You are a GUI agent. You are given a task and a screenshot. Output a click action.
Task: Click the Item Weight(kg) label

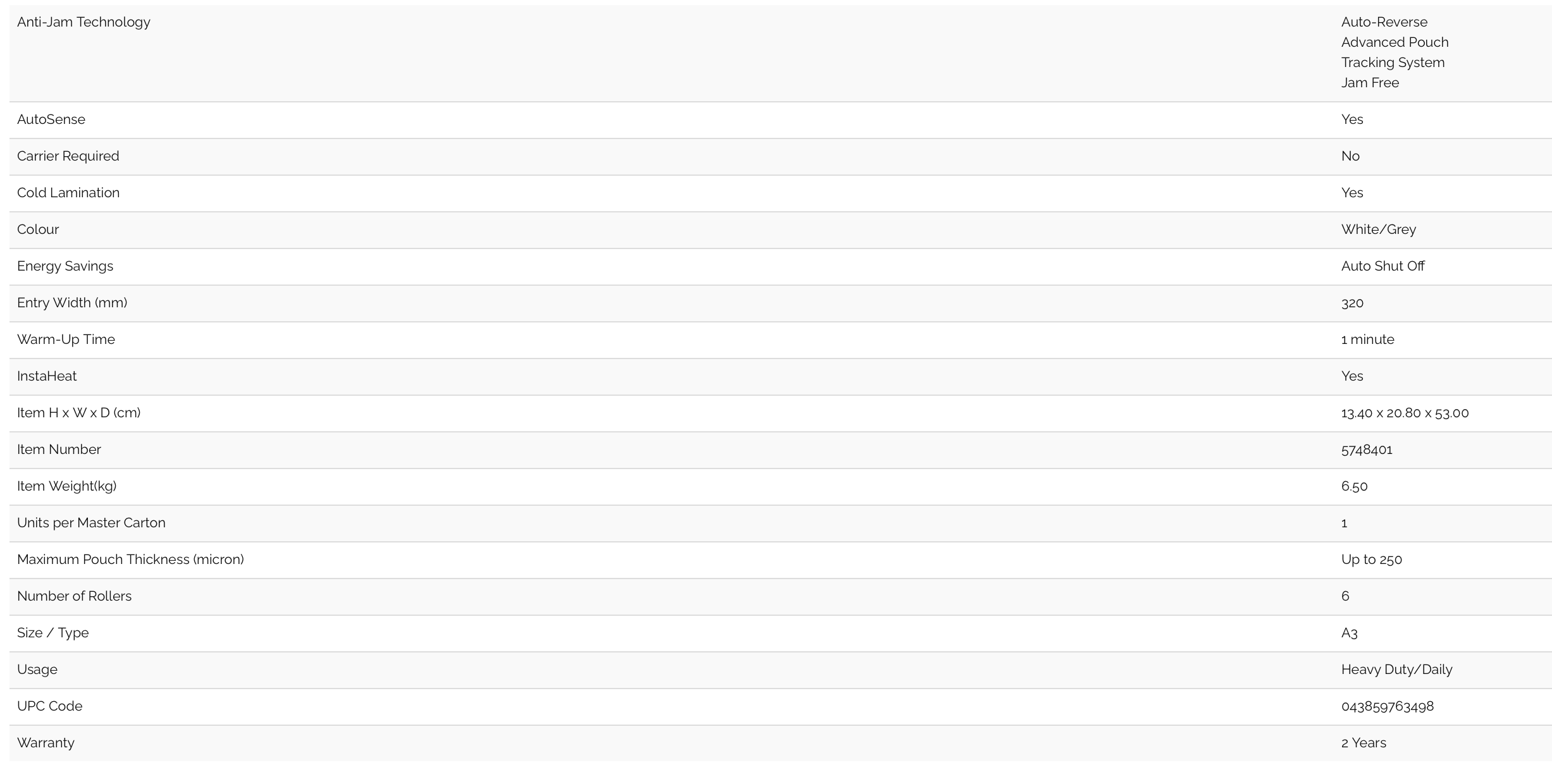click(x=66, y=486)
